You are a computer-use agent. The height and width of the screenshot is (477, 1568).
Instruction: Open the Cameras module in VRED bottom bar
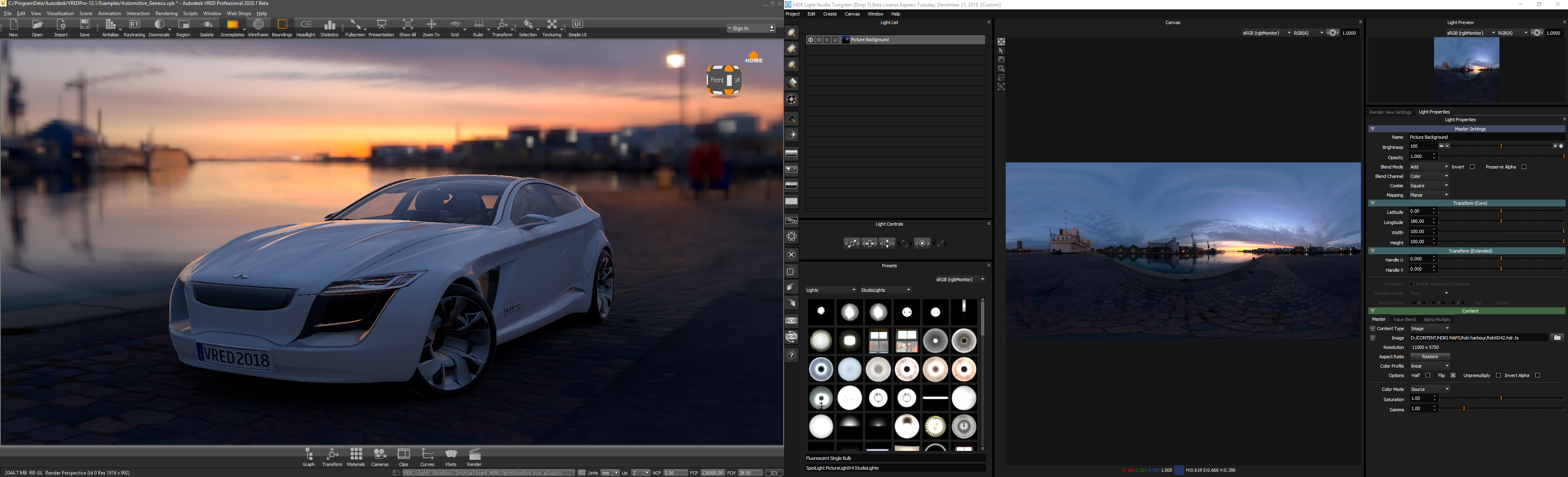click(380, 457)
